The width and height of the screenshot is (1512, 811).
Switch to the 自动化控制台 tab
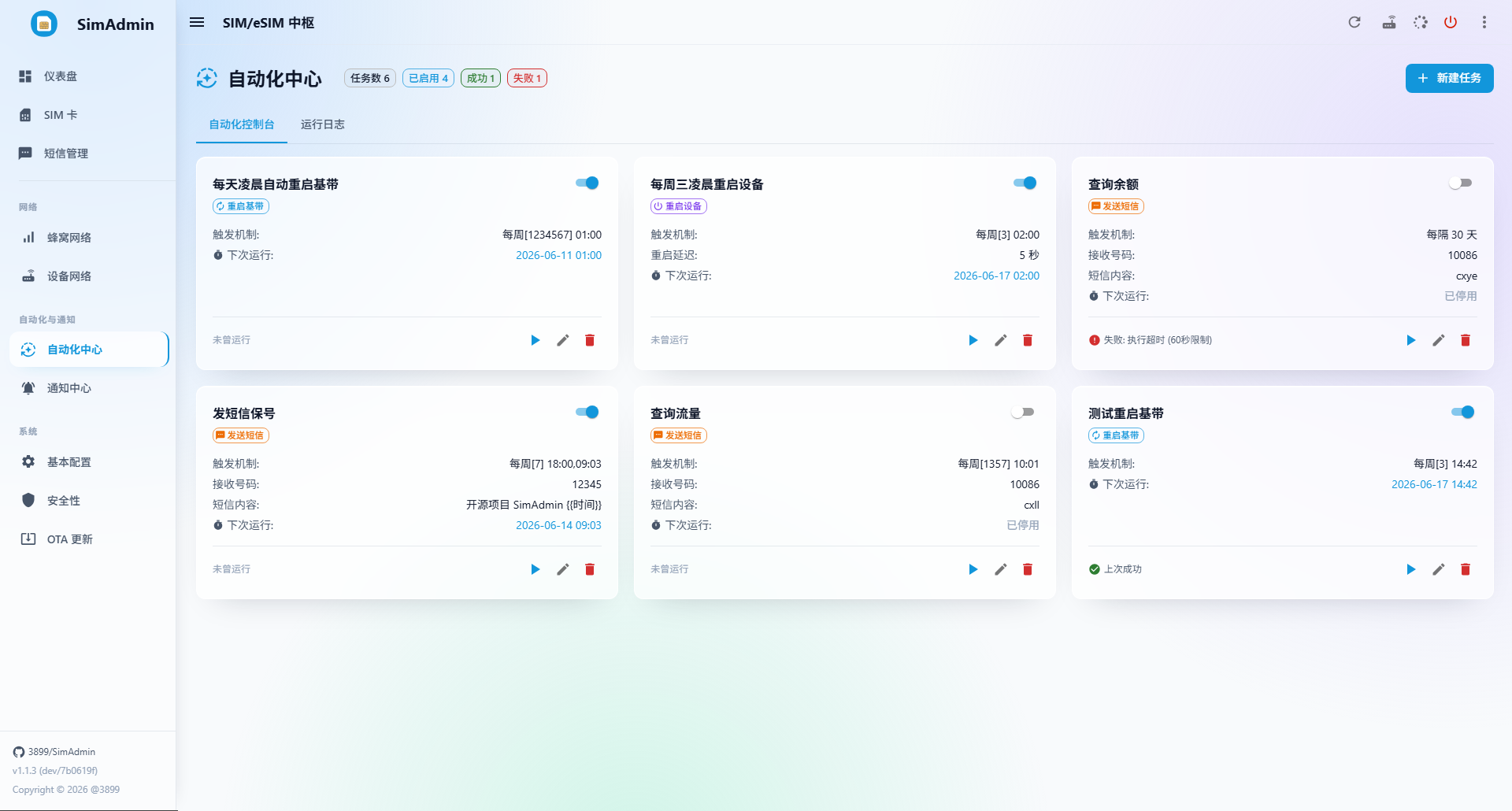point(242,124)
